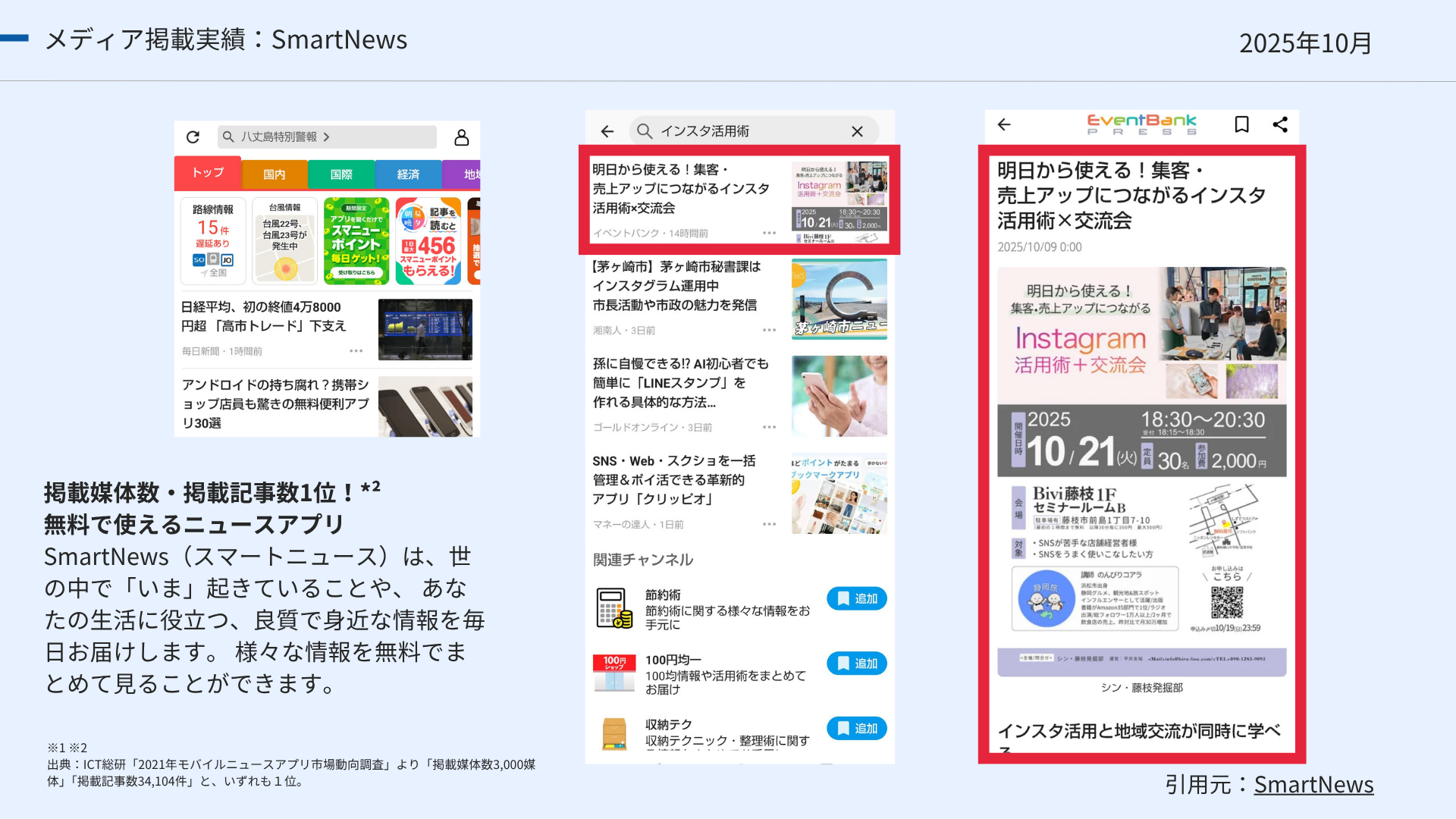The height and width of the screenshot is (819, 1456).
Task: Click the refresh icon in SmartNews header
Action: click(x=193, y=137)
